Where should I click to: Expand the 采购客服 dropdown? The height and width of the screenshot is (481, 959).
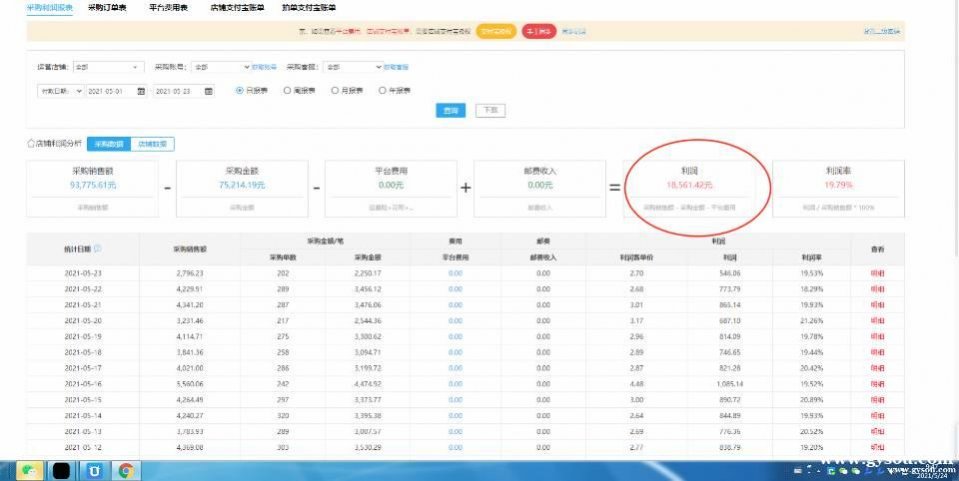click(353, 67)
